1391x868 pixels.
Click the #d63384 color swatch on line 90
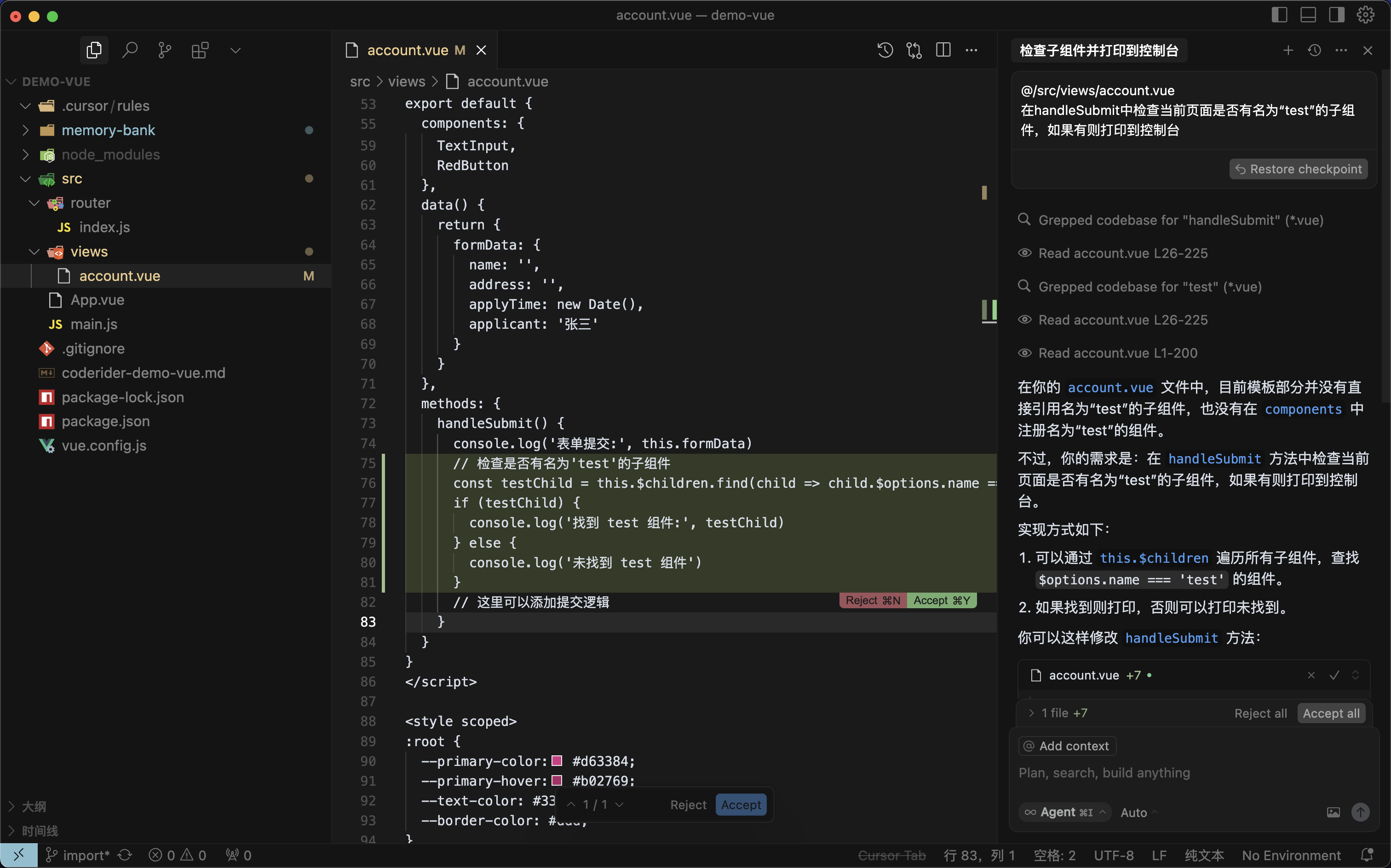(x=557, y=760)
